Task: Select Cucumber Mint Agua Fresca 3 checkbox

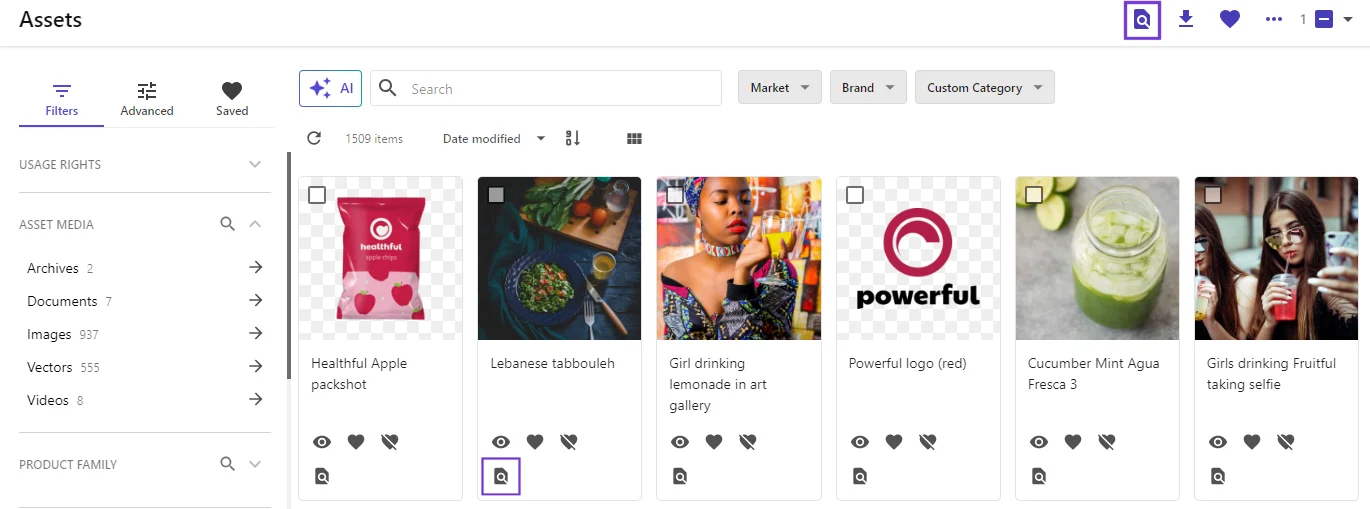Action: tap(1034, 195)
